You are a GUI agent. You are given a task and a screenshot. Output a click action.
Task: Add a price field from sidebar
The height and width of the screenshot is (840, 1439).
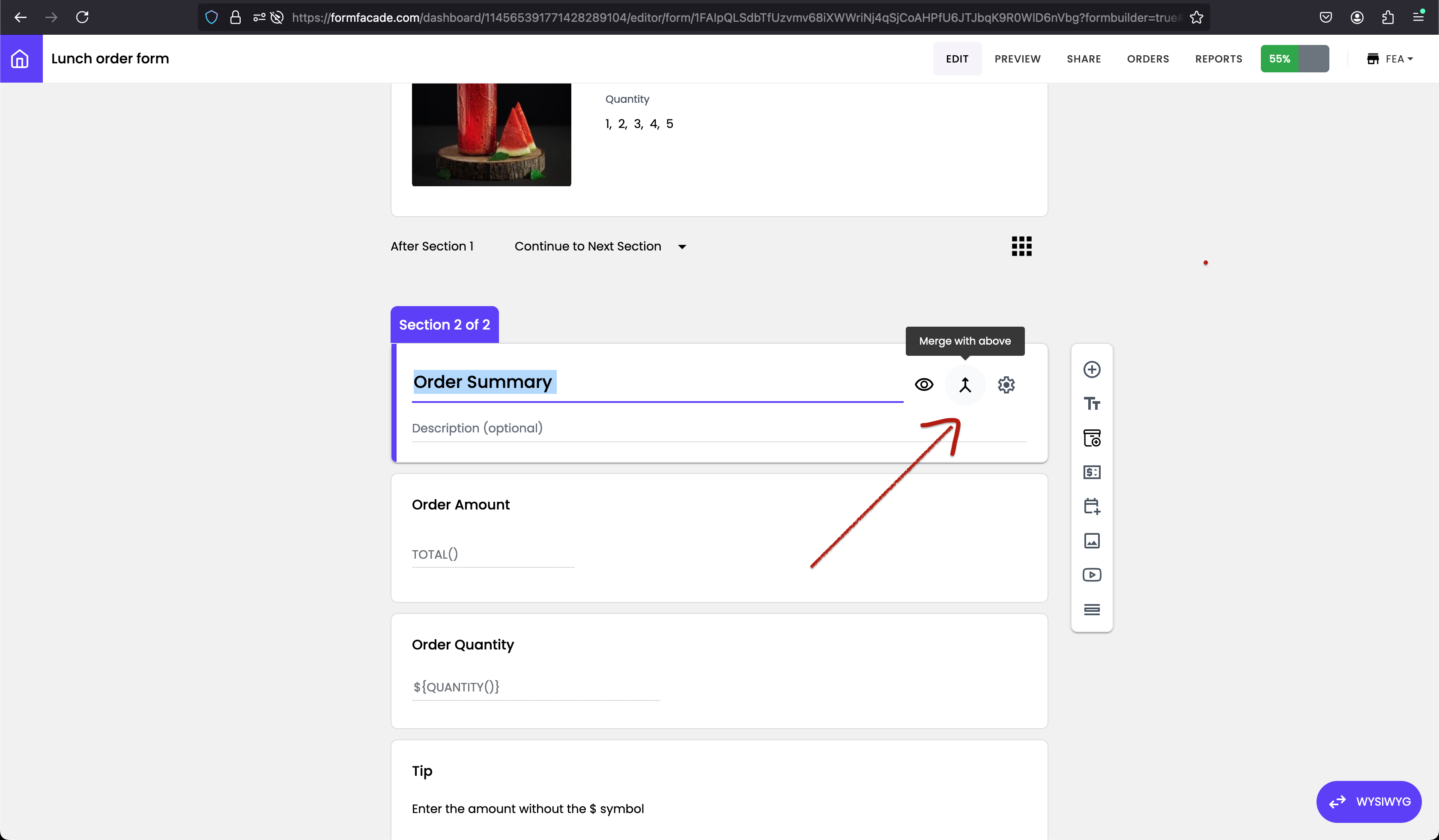(1091, 473)
